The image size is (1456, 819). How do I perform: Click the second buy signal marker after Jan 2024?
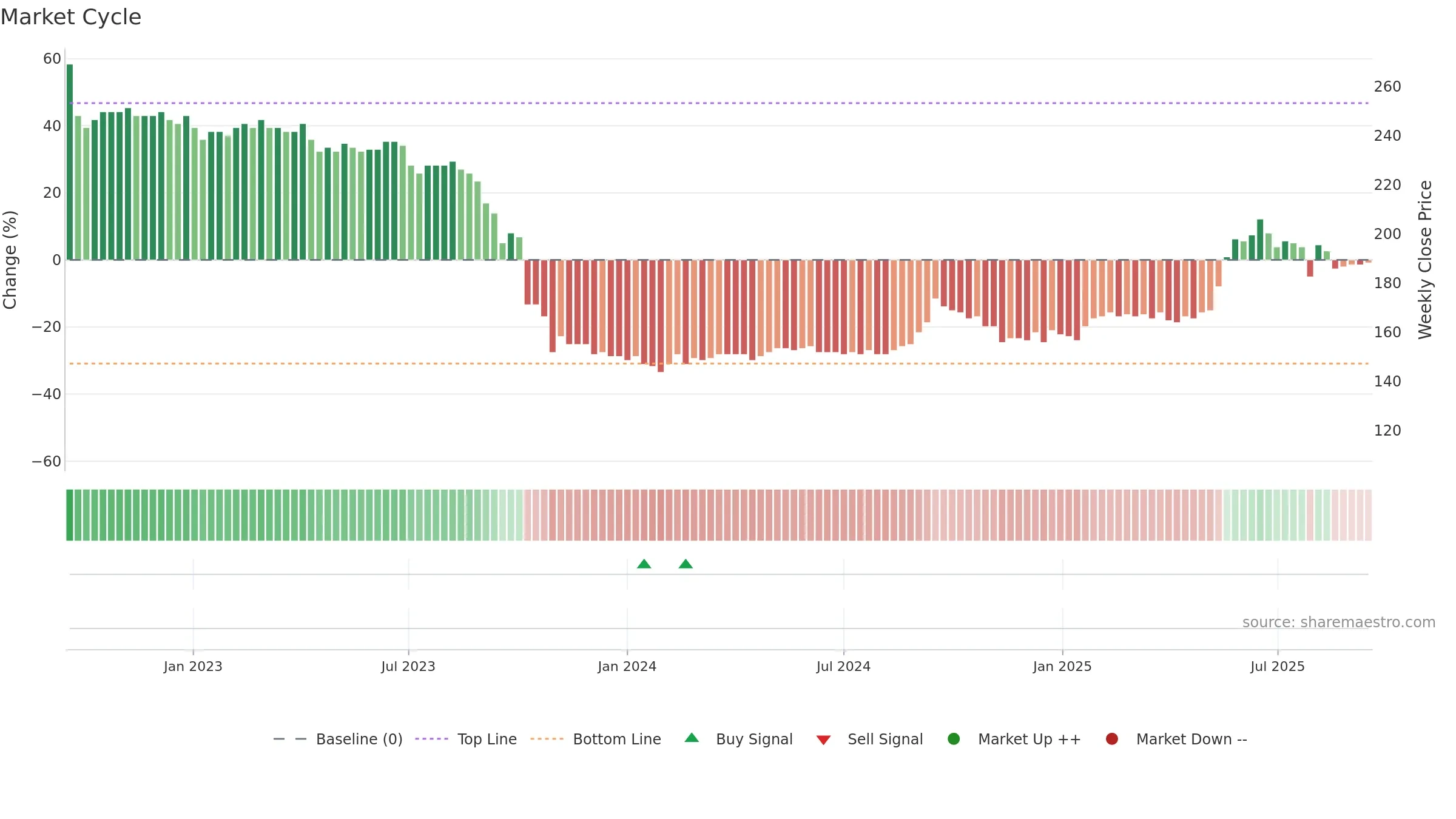click(686, 564)
